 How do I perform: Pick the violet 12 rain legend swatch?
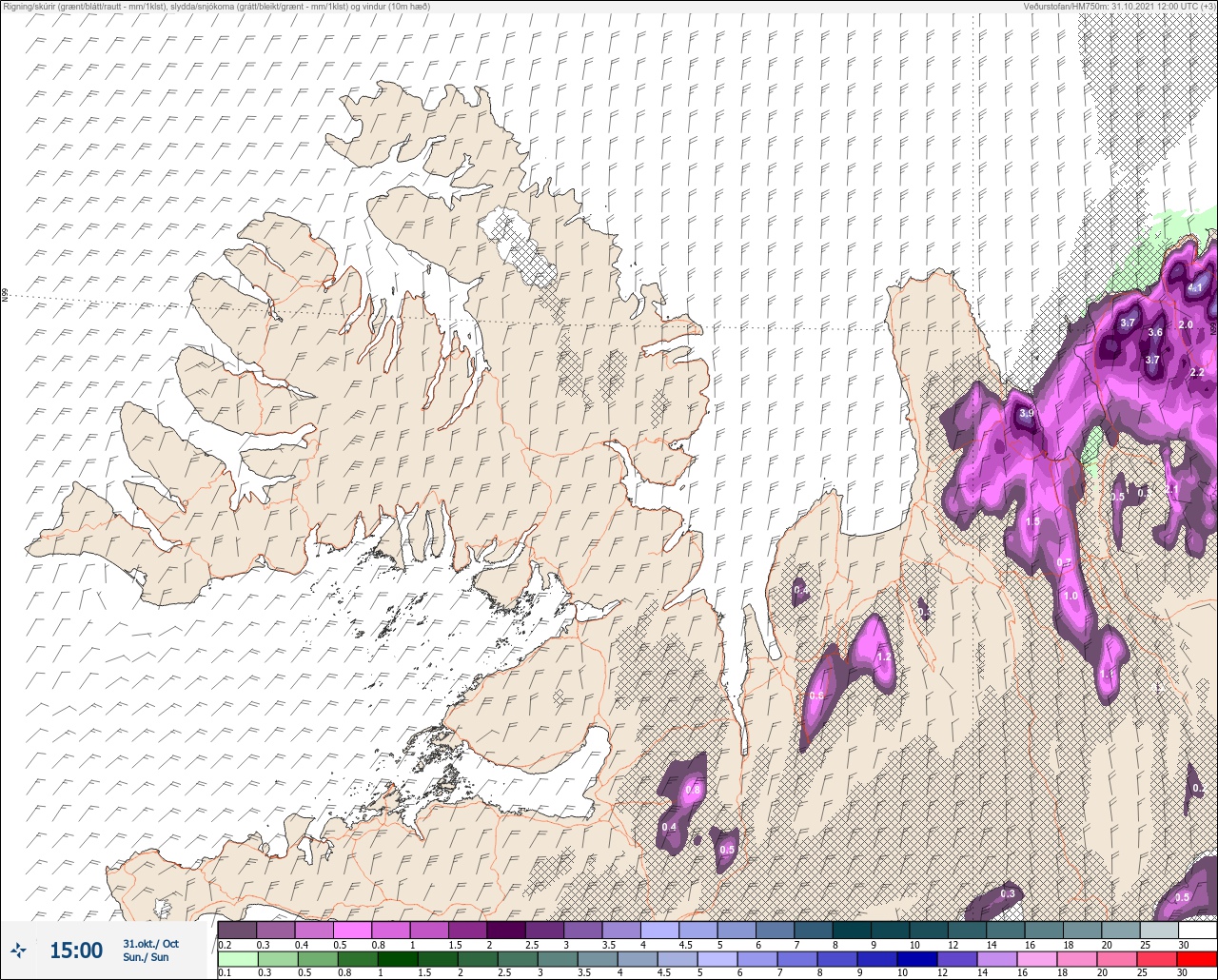[x=956, y=958]
